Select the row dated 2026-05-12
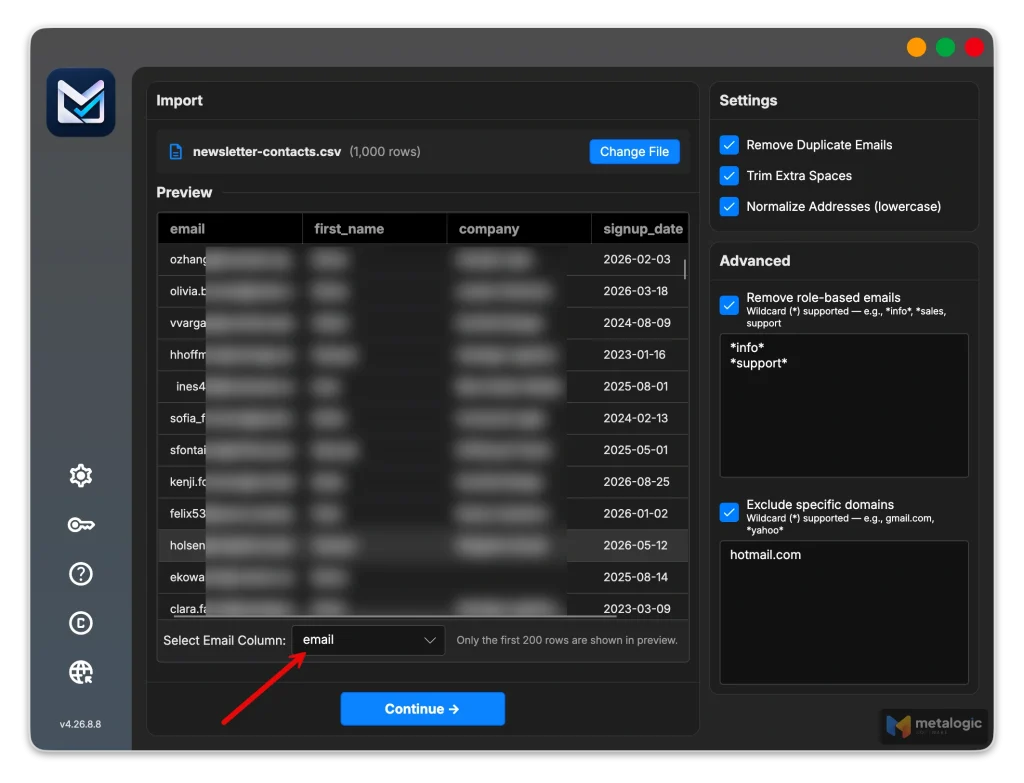The width and height of the screenshot is (1024, 783). [423, 545]
